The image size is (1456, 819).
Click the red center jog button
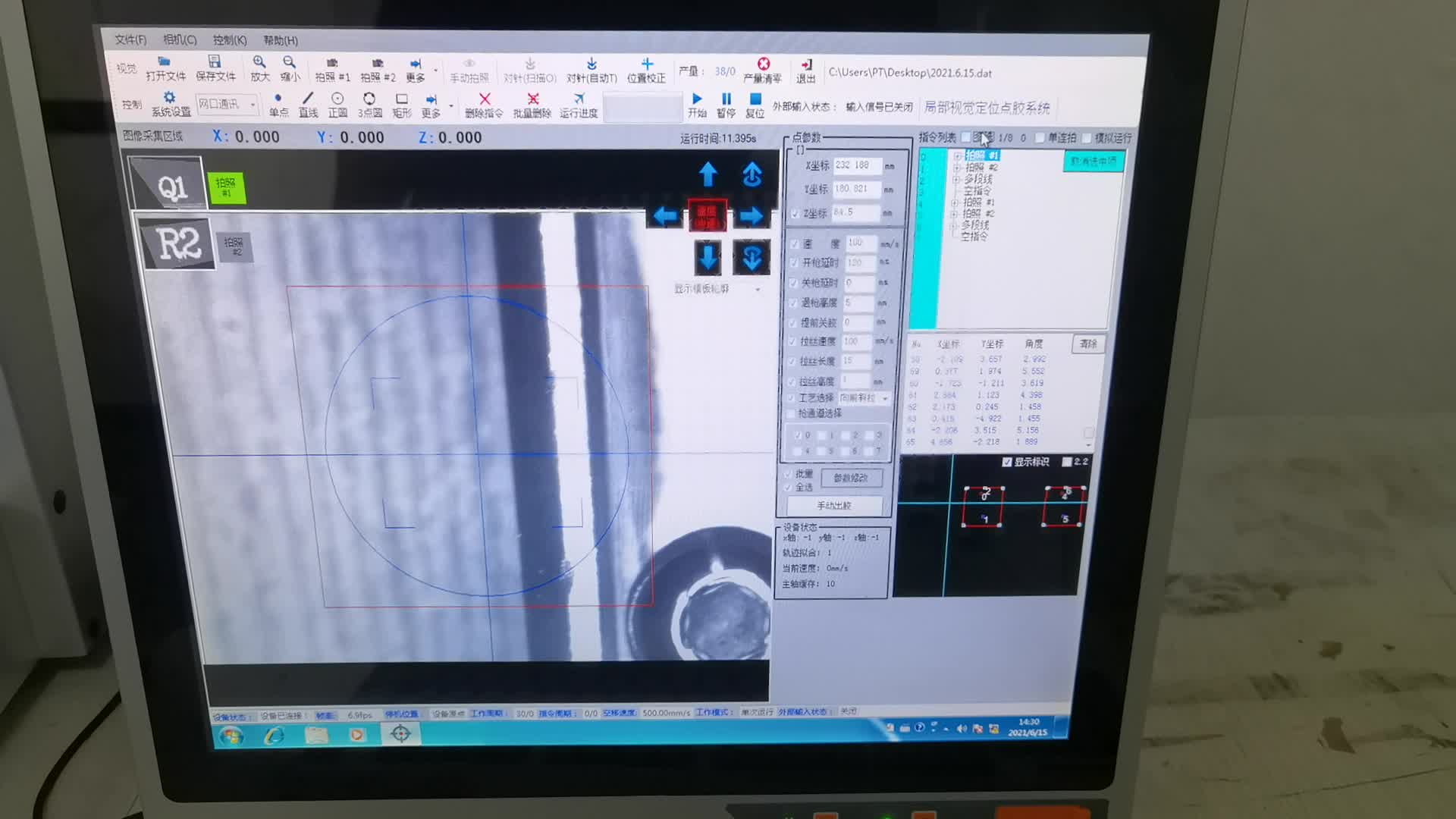707,215
